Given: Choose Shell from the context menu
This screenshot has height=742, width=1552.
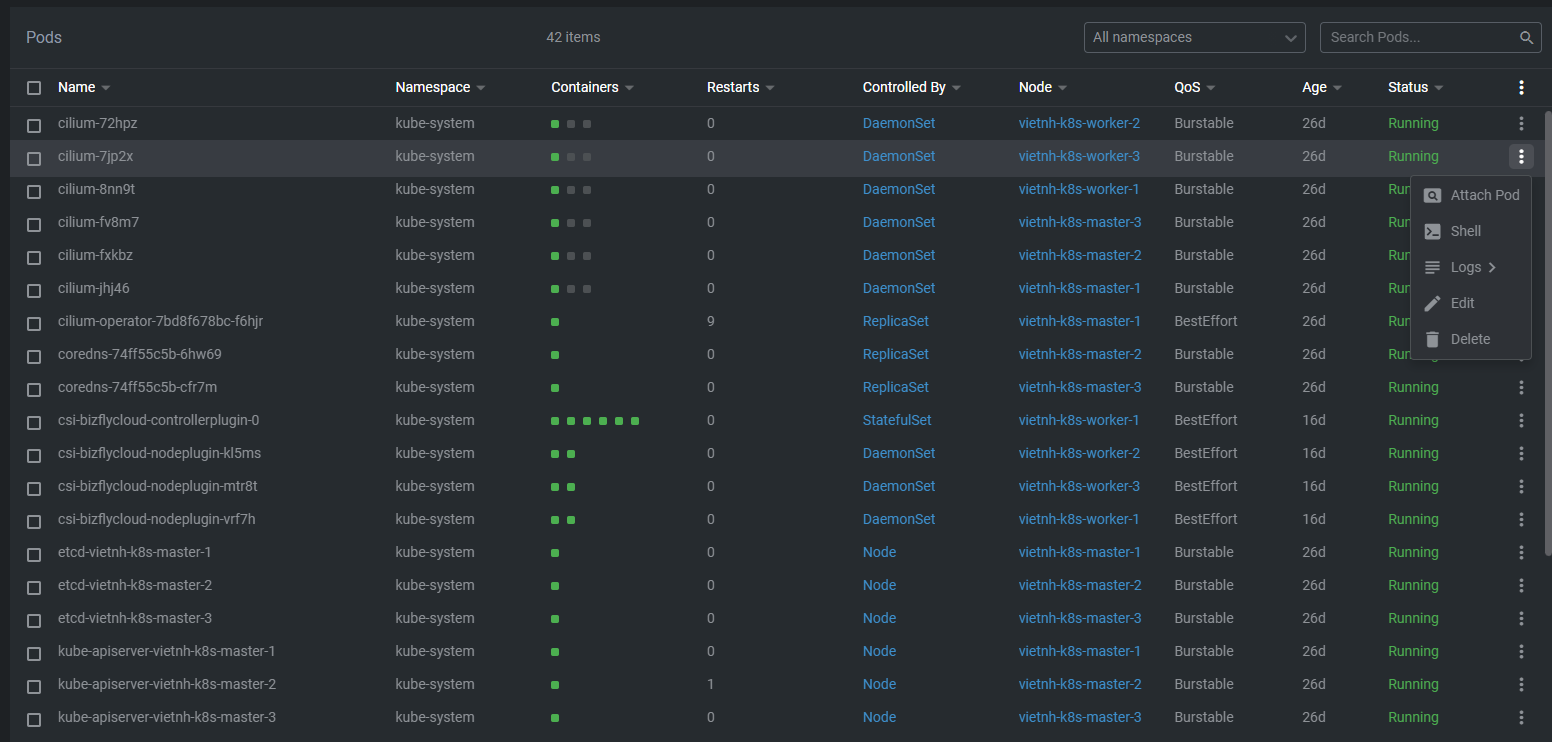Looking at the screenshot, I should tap(1465, 232).
